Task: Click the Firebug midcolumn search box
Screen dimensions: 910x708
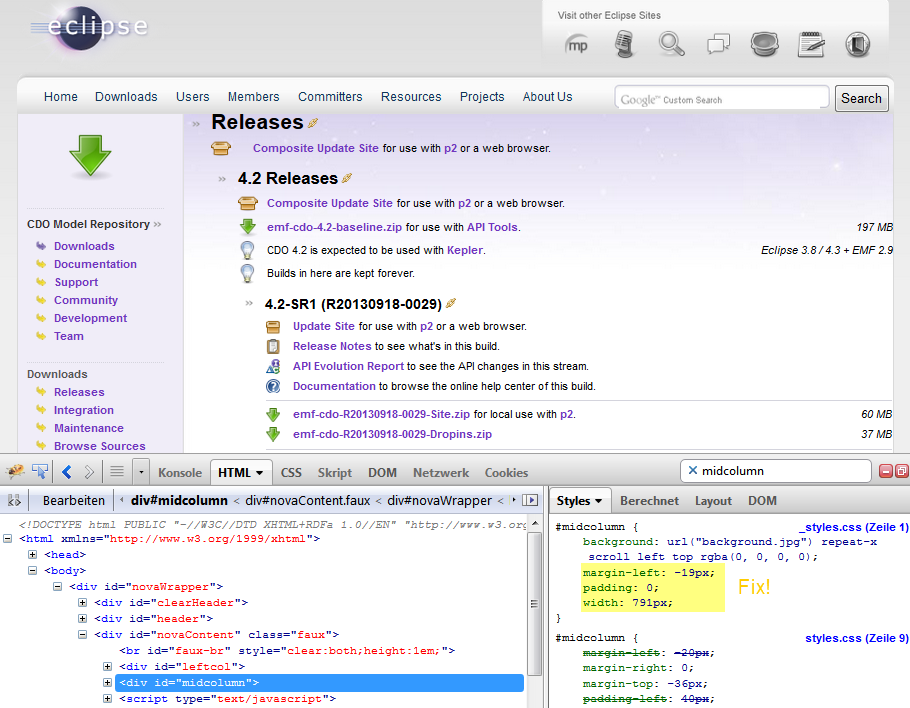Action: click(775, 471)
